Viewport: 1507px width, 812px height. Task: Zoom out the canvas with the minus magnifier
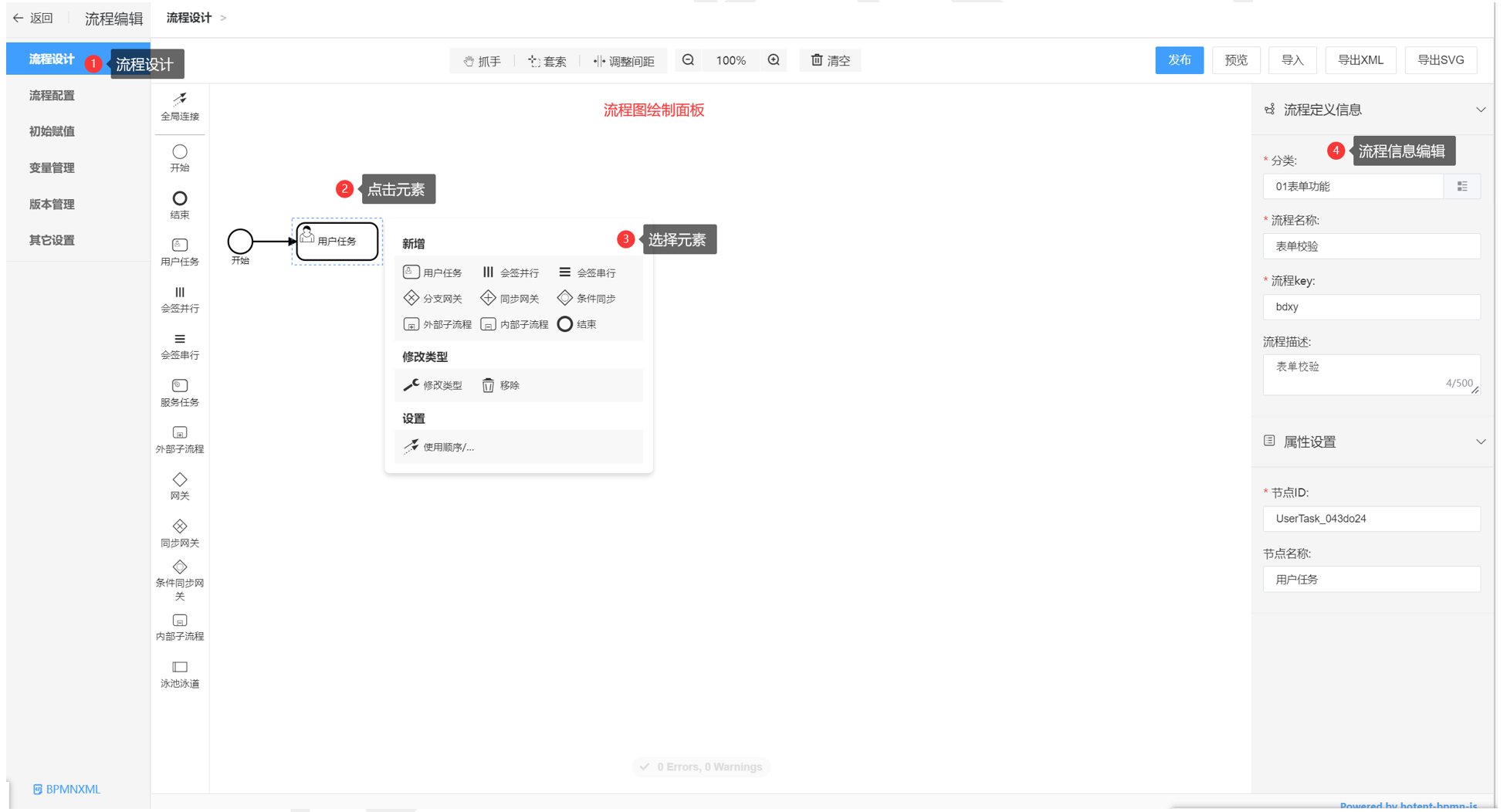coord(689,60)
